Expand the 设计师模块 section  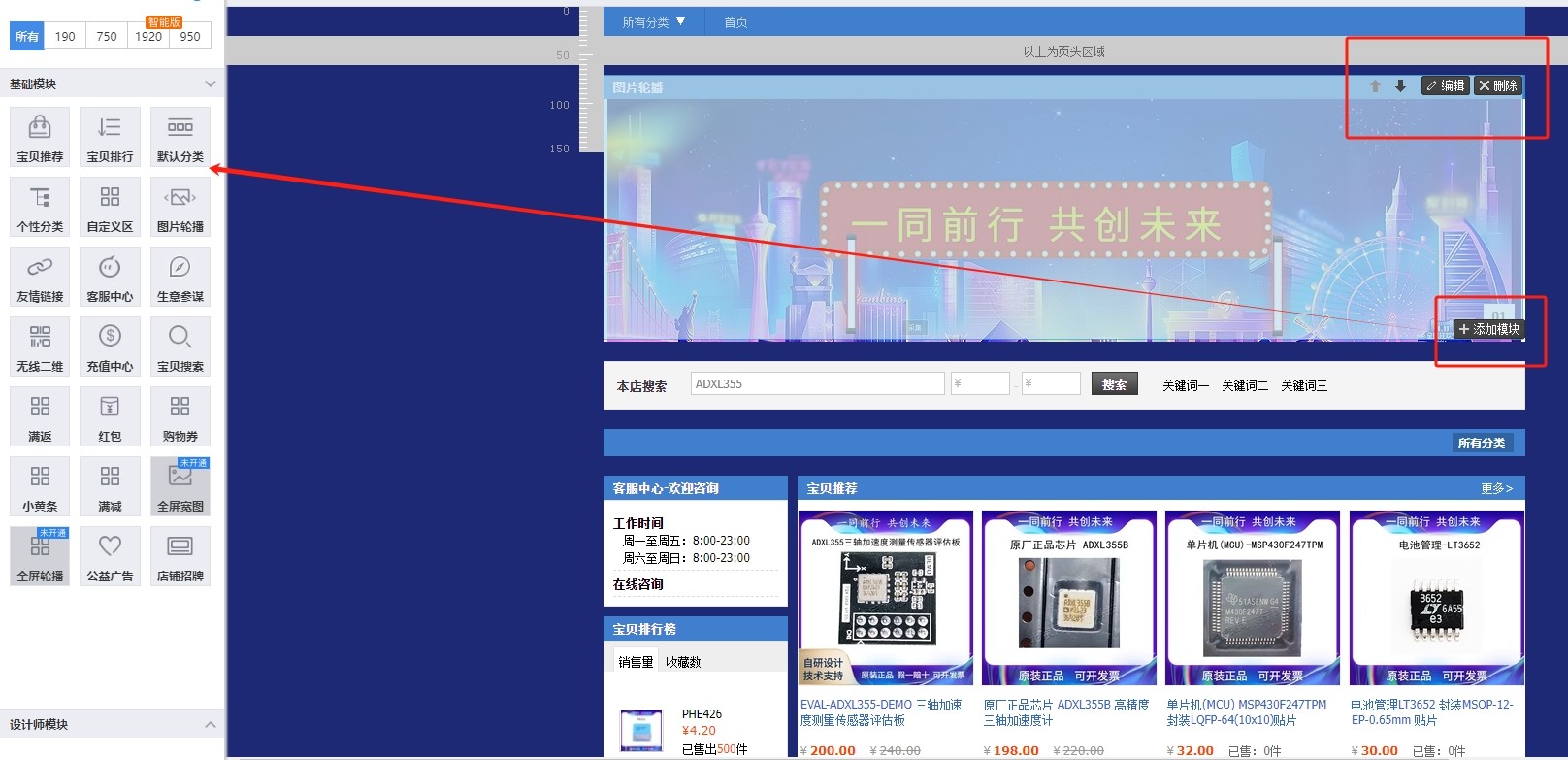[x=210, y=725]
